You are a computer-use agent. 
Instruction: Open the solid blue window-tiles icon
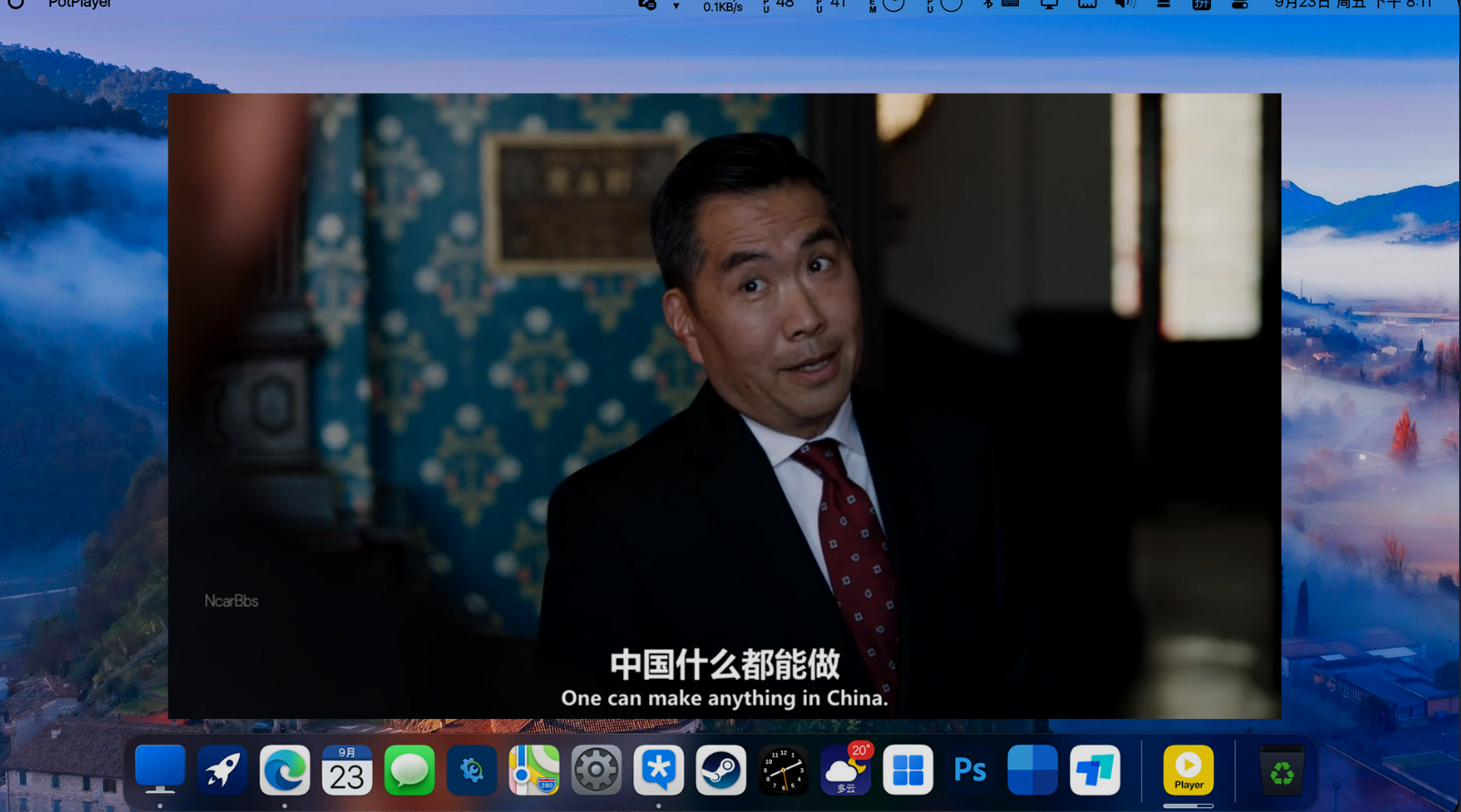click(x=1033, y=770)
